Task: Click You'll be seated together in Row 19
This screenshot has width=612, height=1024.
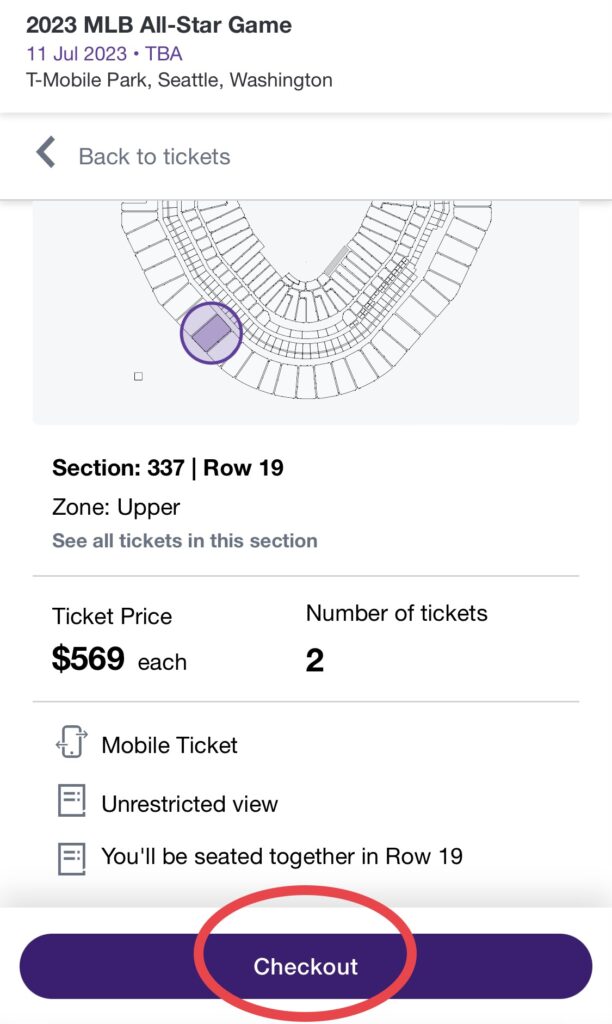Action: pos(282,857)
